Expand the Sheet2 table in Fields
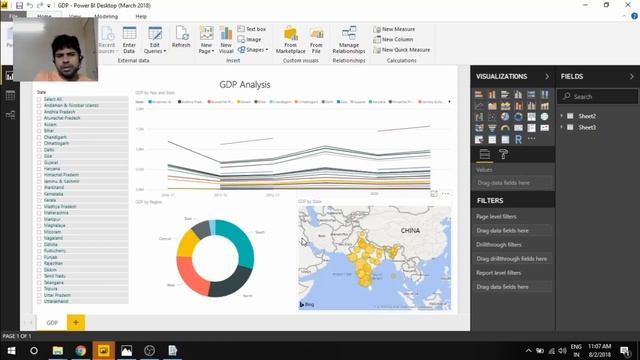 coord(562,116)
